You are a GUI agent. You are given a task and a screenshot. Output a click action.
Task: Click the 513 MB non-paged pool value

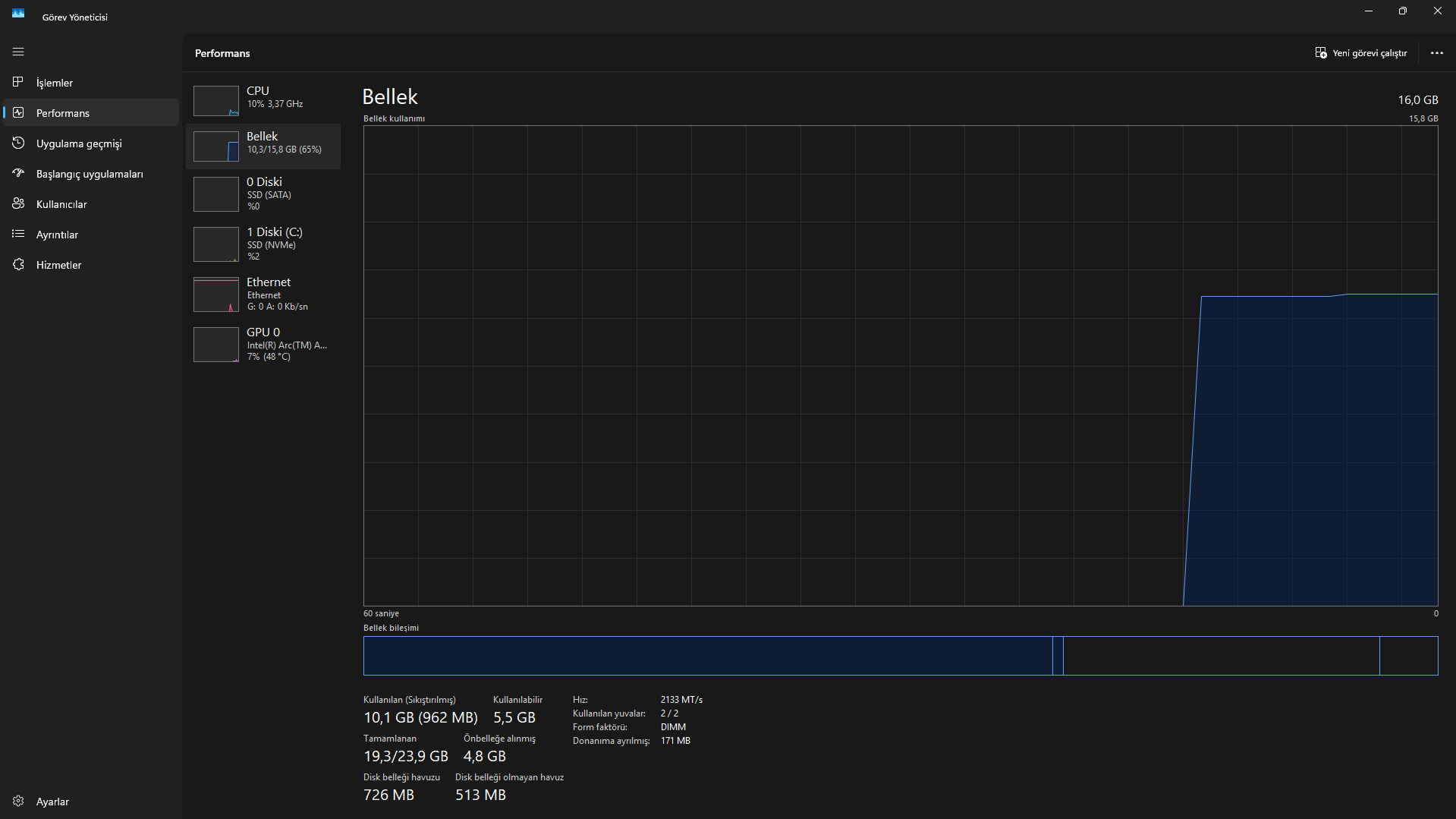coord(480,795)
